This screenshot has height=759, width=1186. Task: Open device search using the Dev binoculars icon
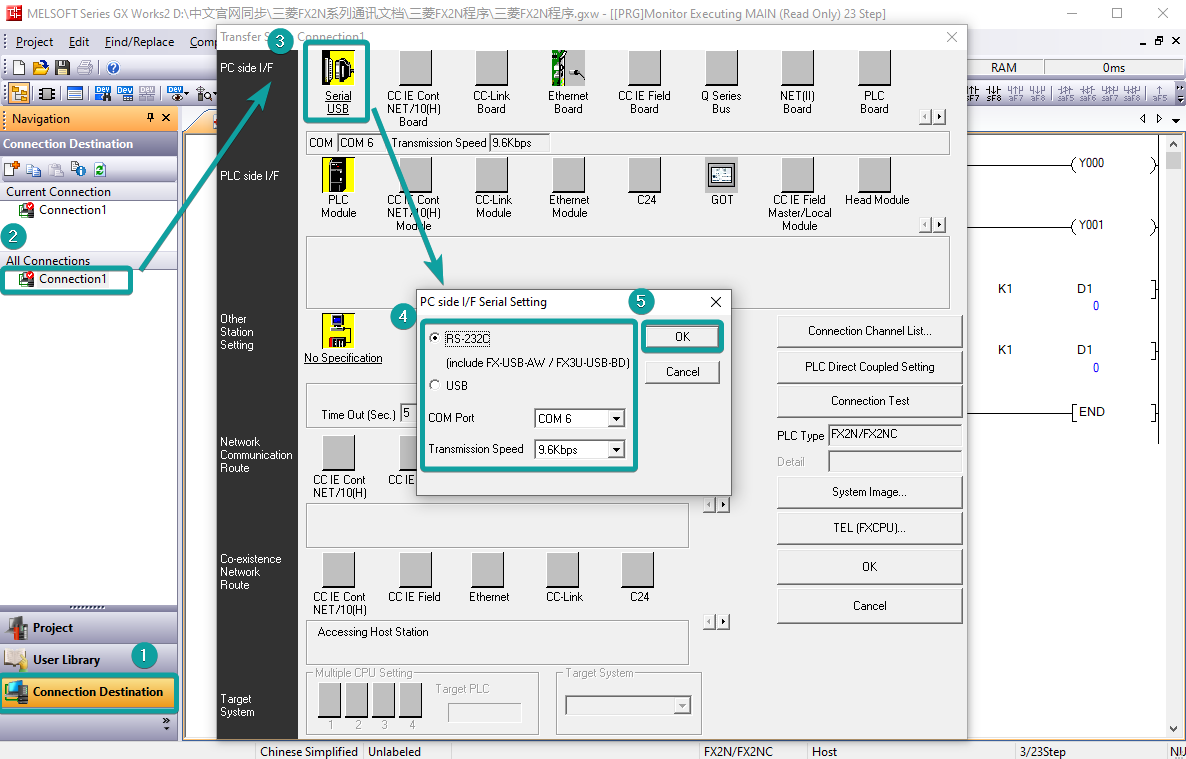pyautogui.click(x=103, y=94)
